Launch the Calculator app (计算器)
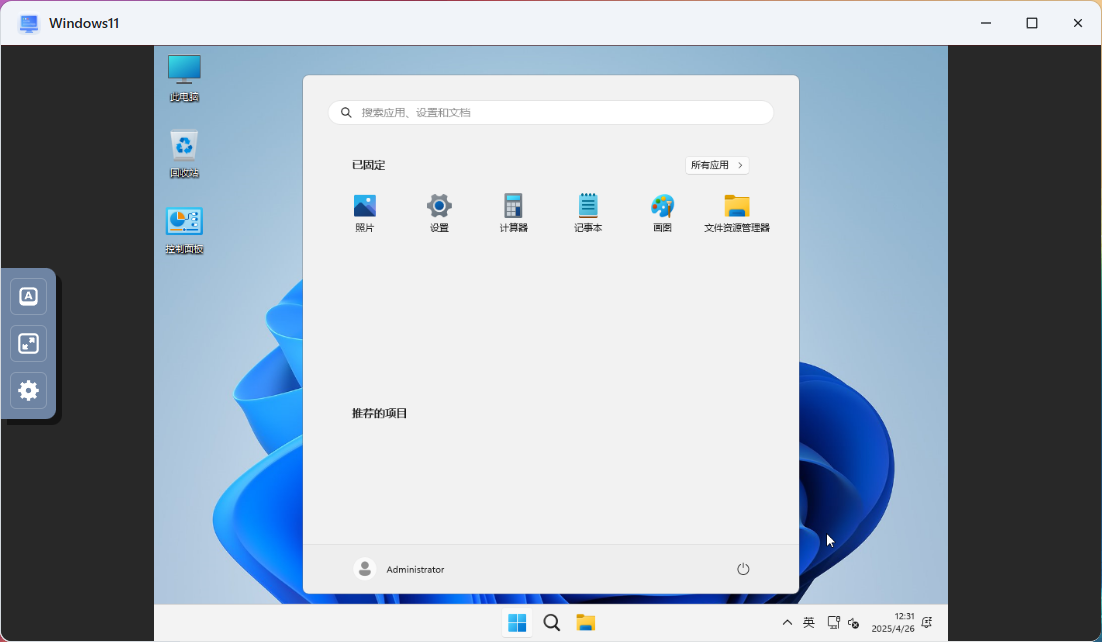This screenshot has height=642, width=1102. 514,212
